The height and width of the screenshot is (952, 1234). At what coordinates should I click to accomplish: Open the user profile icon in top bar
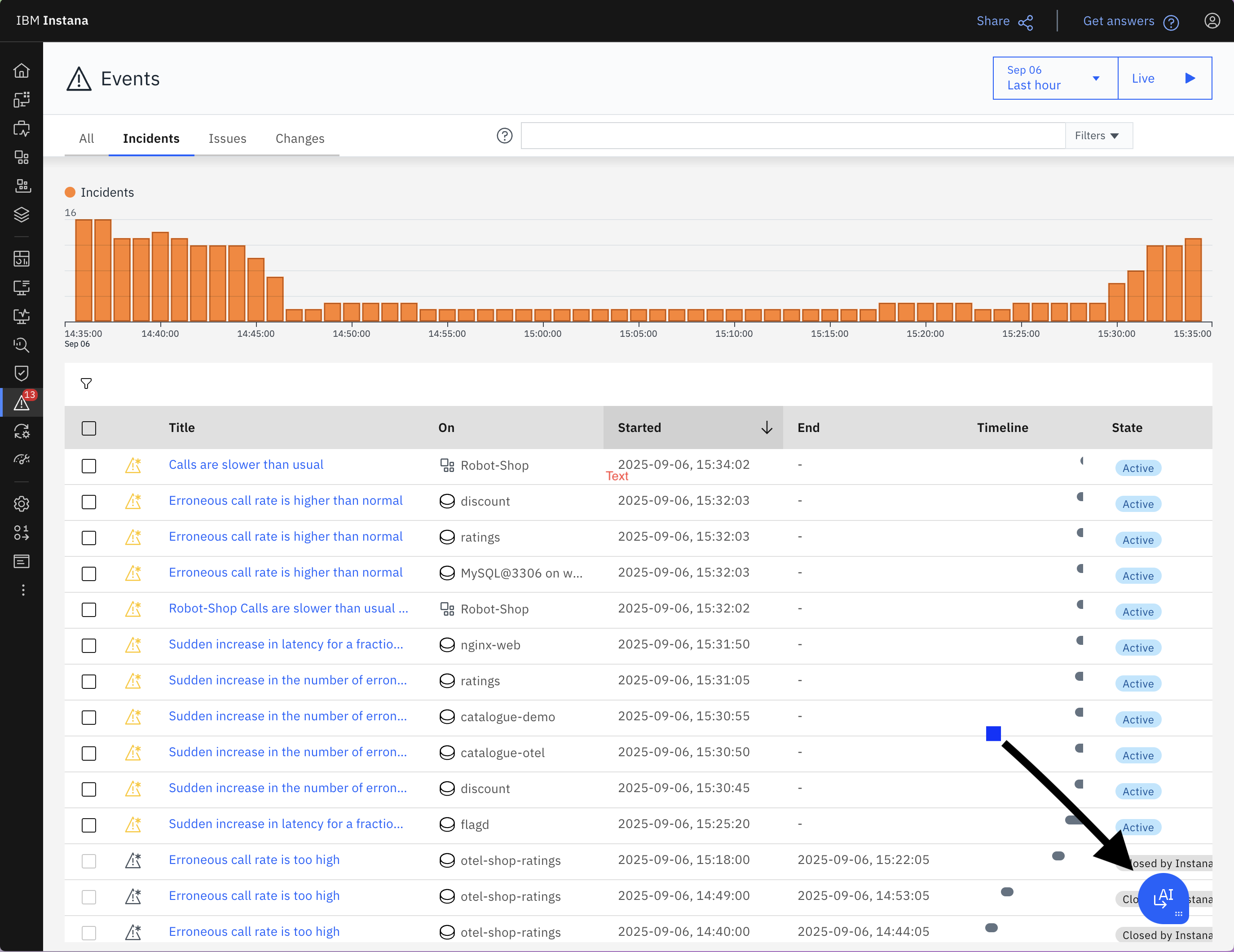click(1212, 21)
